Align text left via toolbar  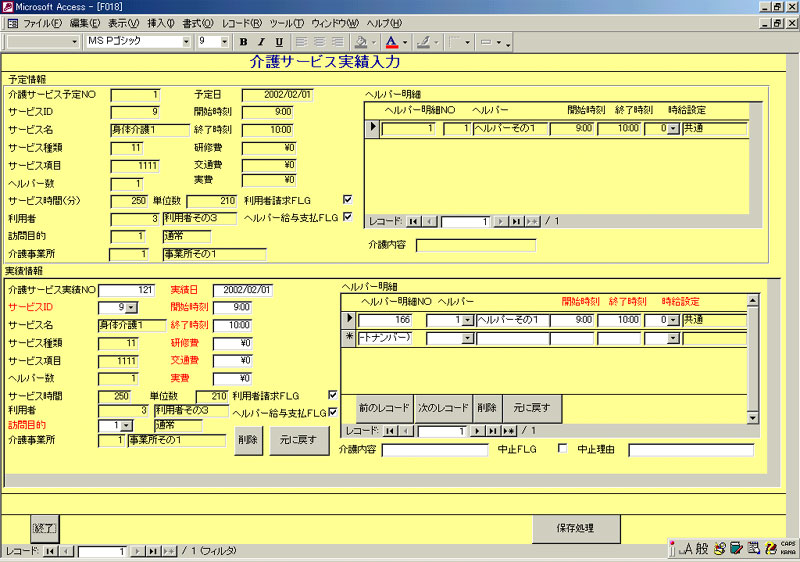click(x=301, y=42)
